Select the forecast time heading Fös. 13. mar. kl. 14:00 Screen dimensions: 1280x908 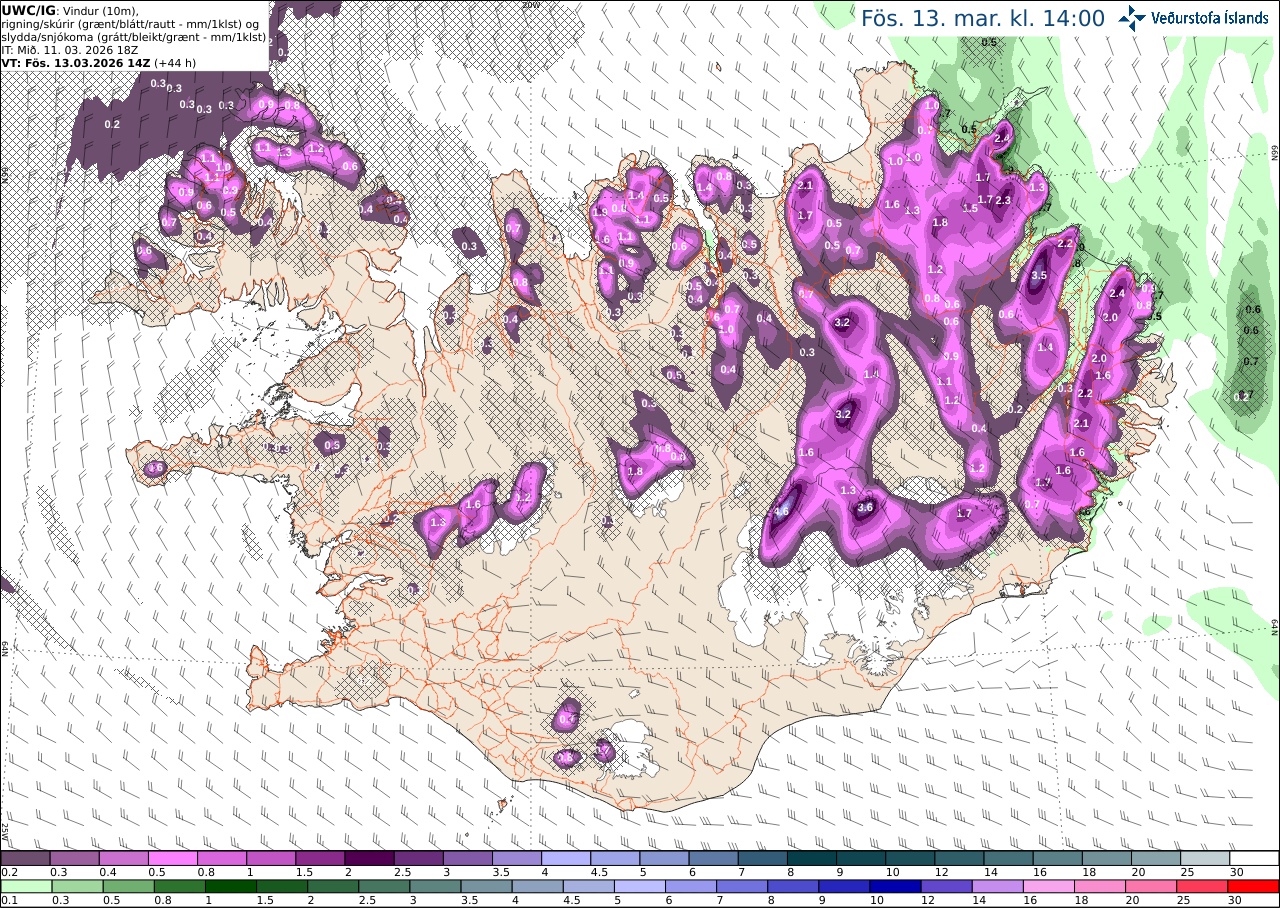point(983,18)
